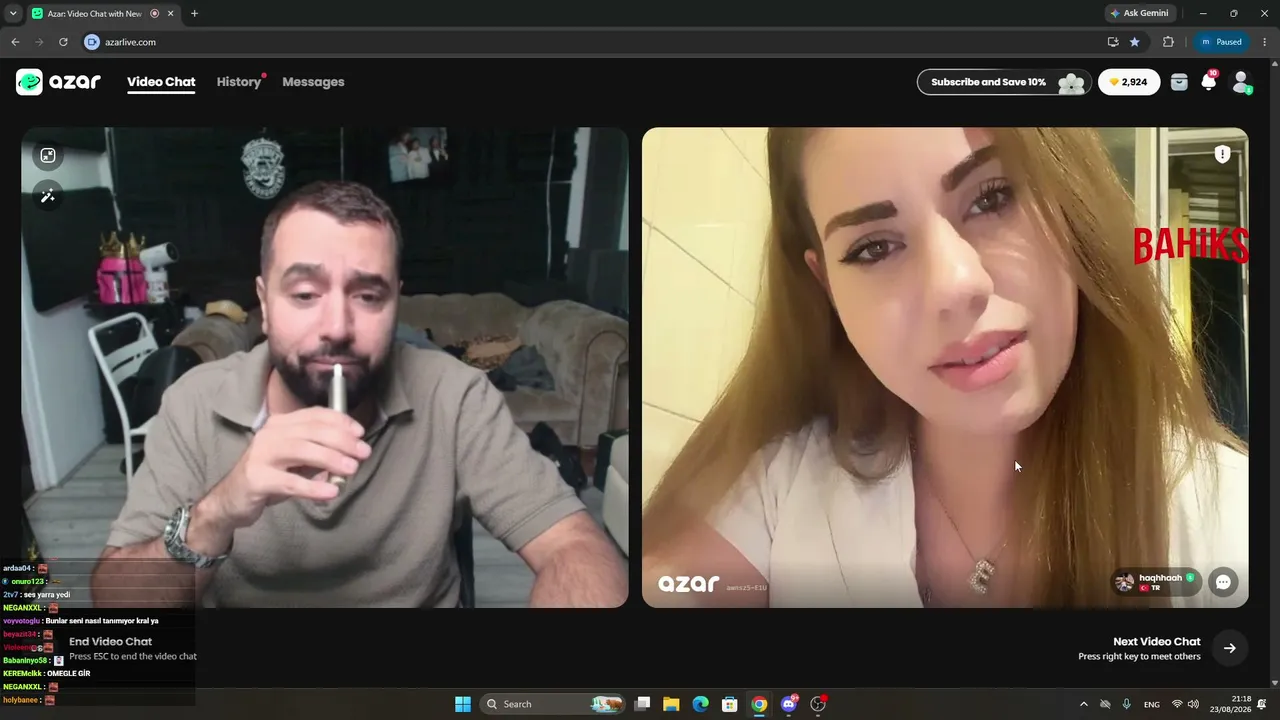Click KEREMclikk's message OMEGLE GİR
The image size is (1280, 720).
(x=46, y=674)
